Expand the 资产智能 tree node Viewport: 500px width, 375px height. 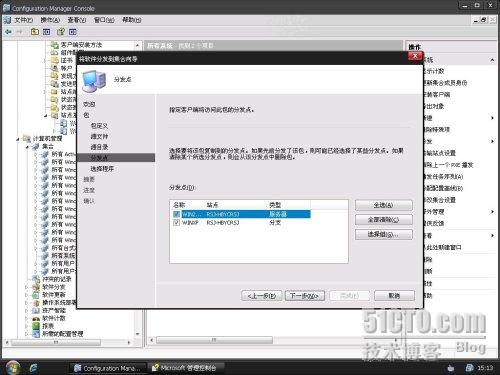[27, 311]
